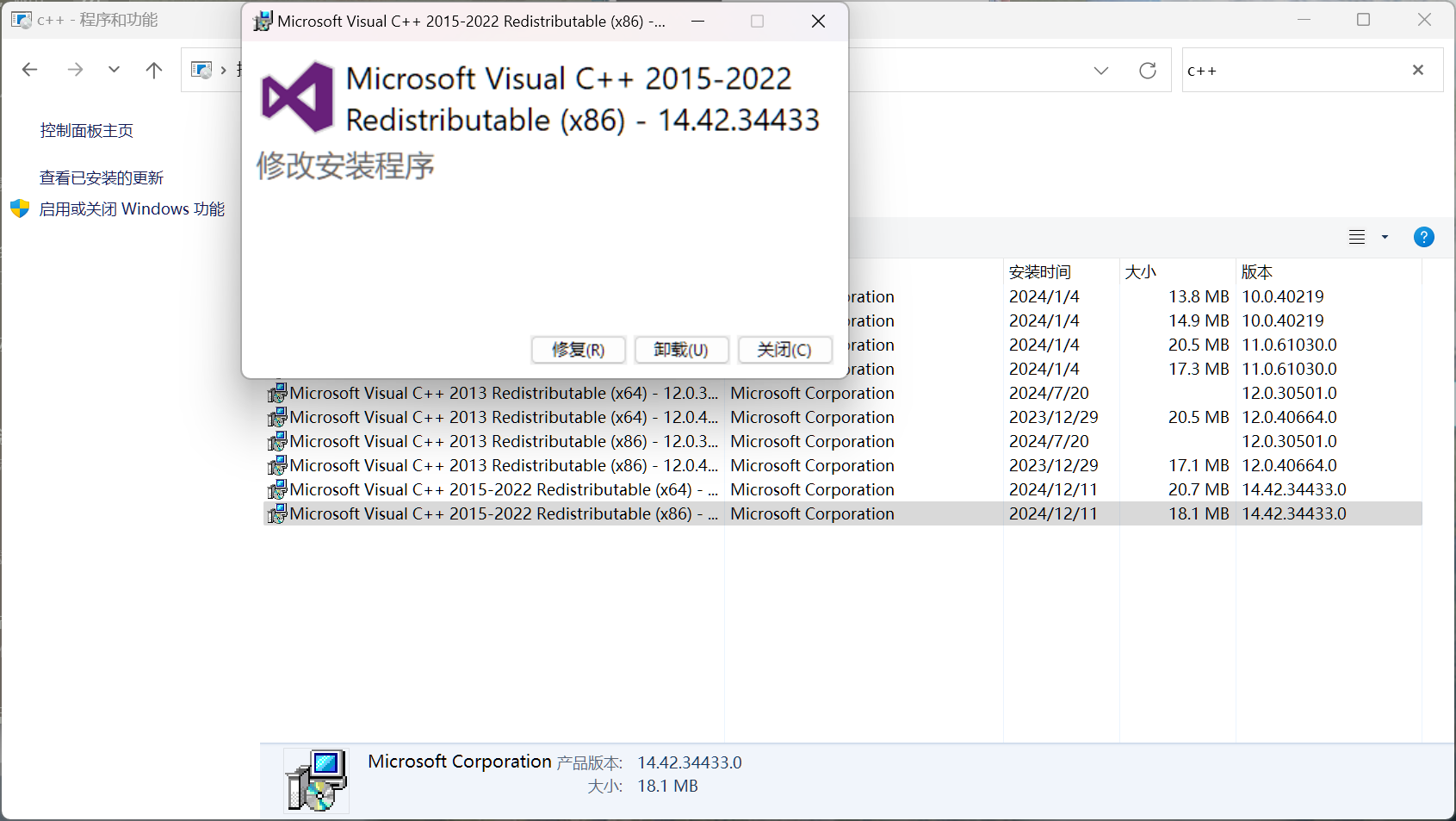Clear the c++ search text
The image size is (1456, 821).
pyautogui.click(x=1418, y=70)
